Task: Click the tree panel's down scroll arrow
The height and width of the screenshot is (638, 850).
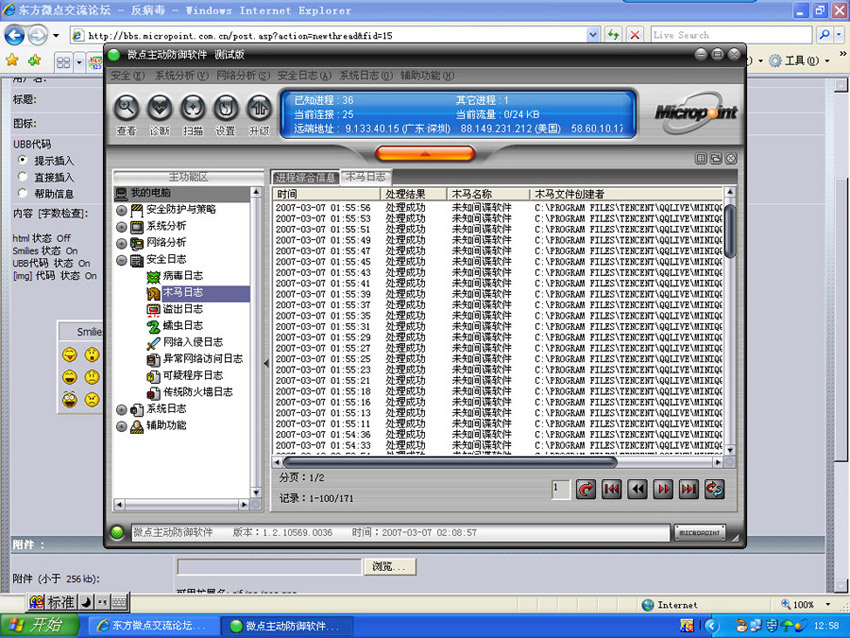Action: (x=256, y=492)
